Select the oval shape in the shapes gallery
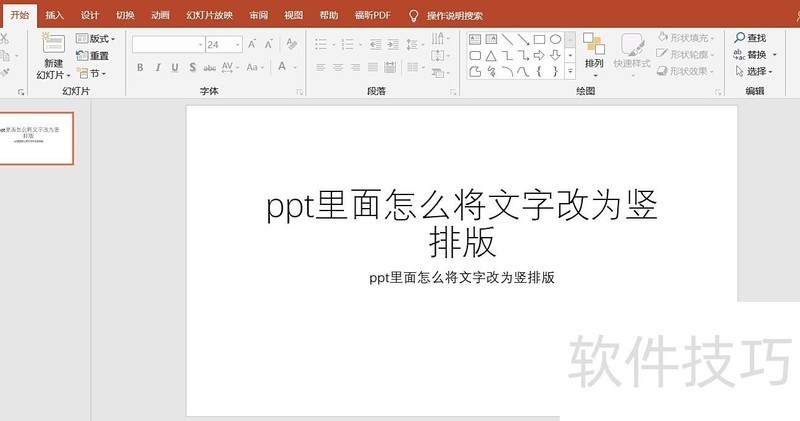Viewport: 800px width, 421px height. click(x=555, y=39)
